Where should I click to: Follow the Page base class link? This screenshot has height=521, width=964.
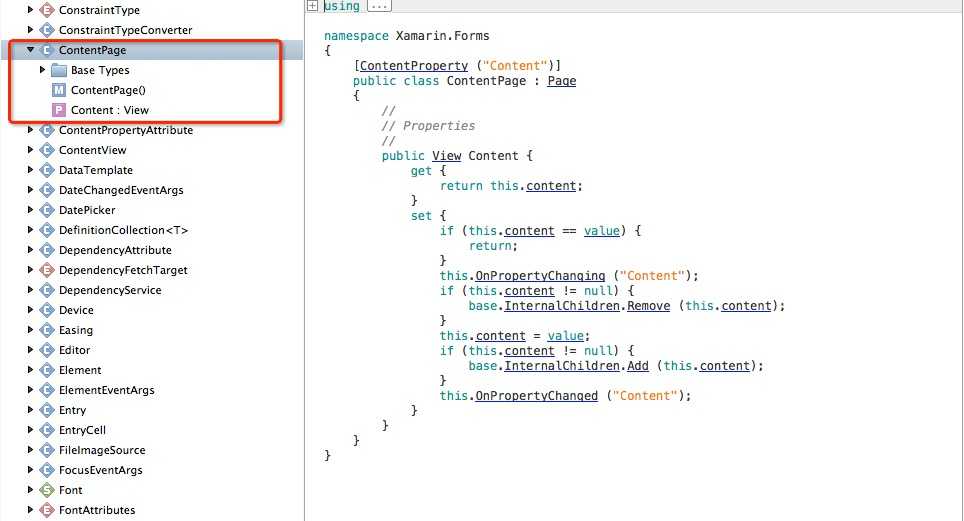click(561, 81)
